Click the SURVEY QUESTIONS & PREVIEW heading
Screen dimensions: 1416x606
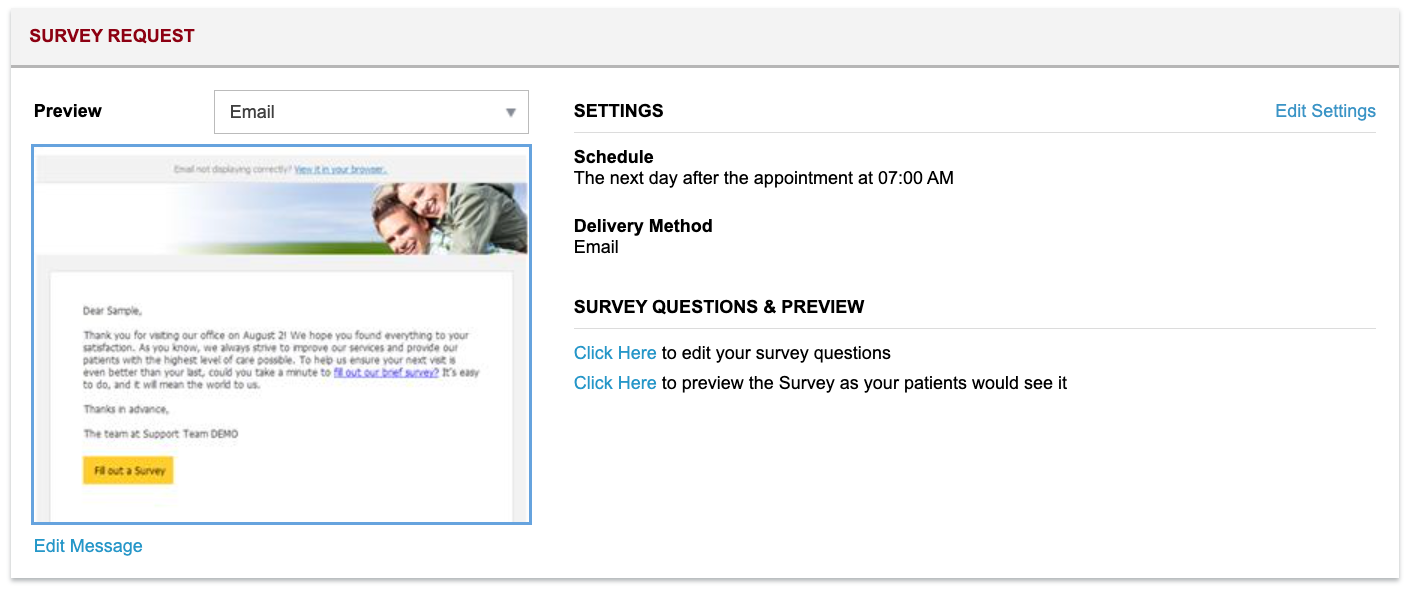[718, 307]
